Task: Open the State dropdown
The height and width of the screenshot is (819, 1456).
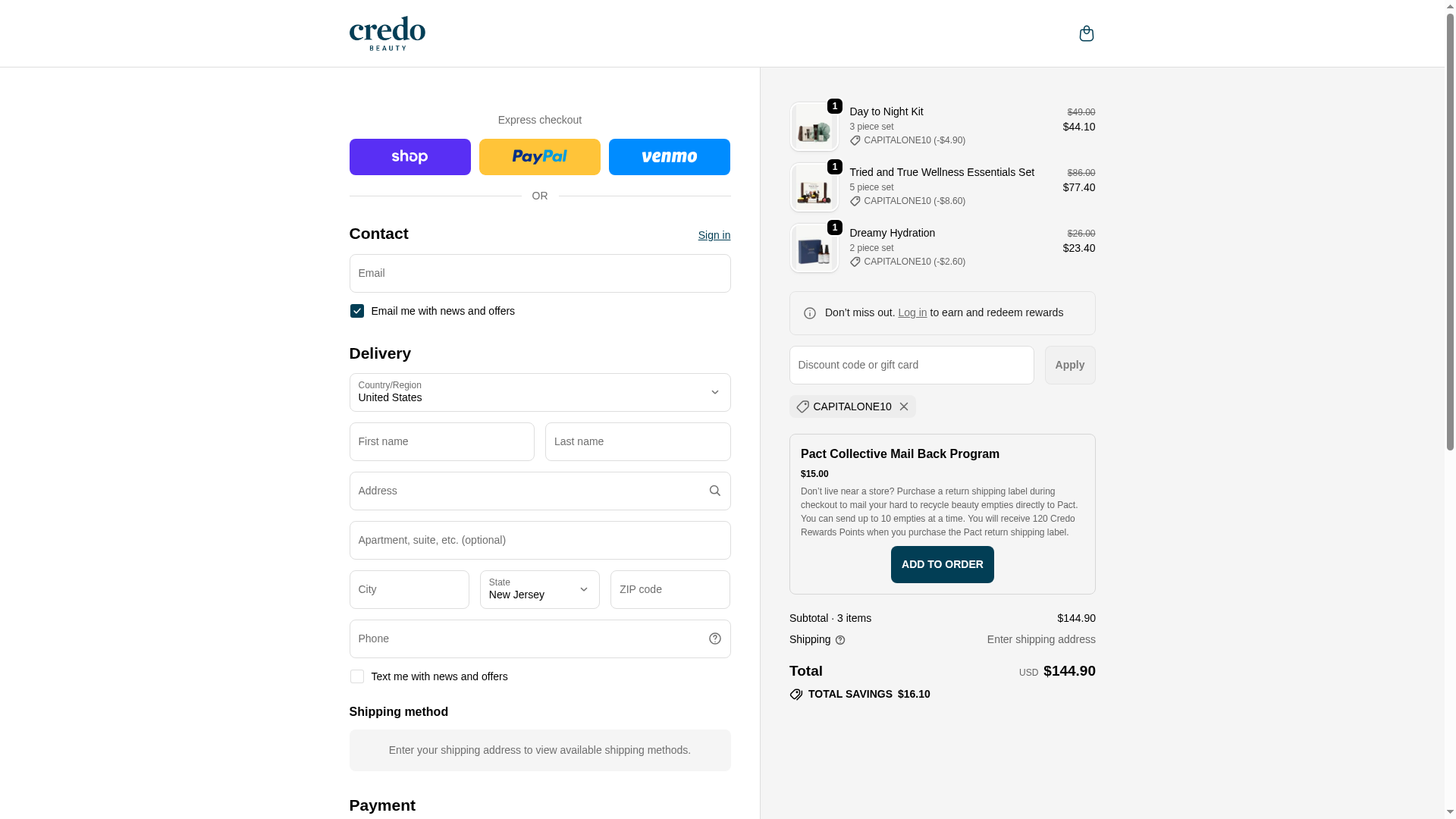Action: [x=539, y=589]
